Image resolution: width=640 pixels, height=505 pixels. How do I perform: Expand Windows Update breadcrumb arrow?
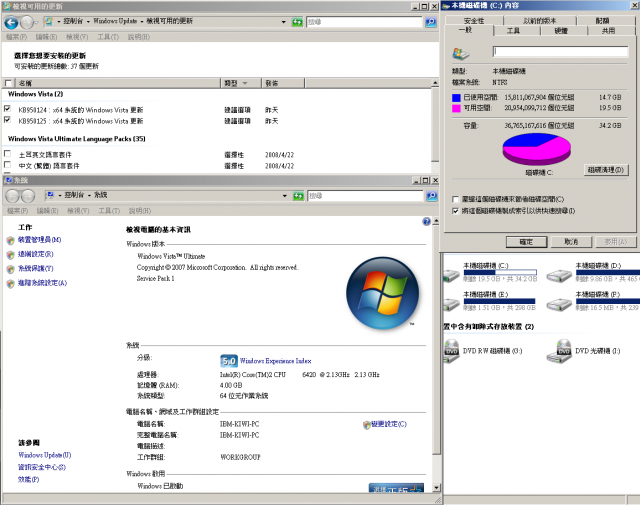(x=142, y=21)
